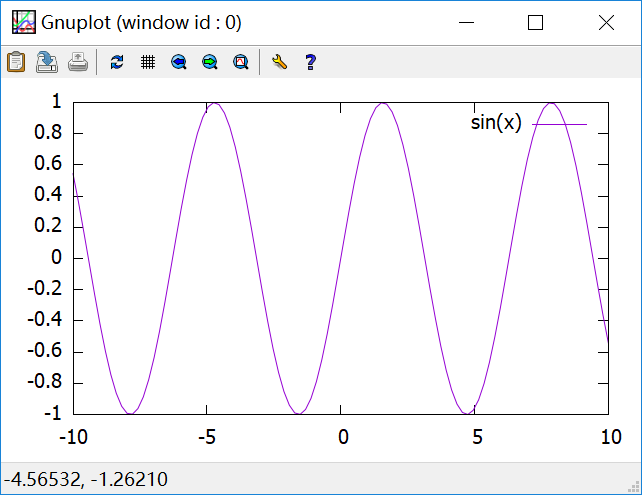Close the Gnuplot window
This screenshot has height=495, width=642.
coord(606,23)
